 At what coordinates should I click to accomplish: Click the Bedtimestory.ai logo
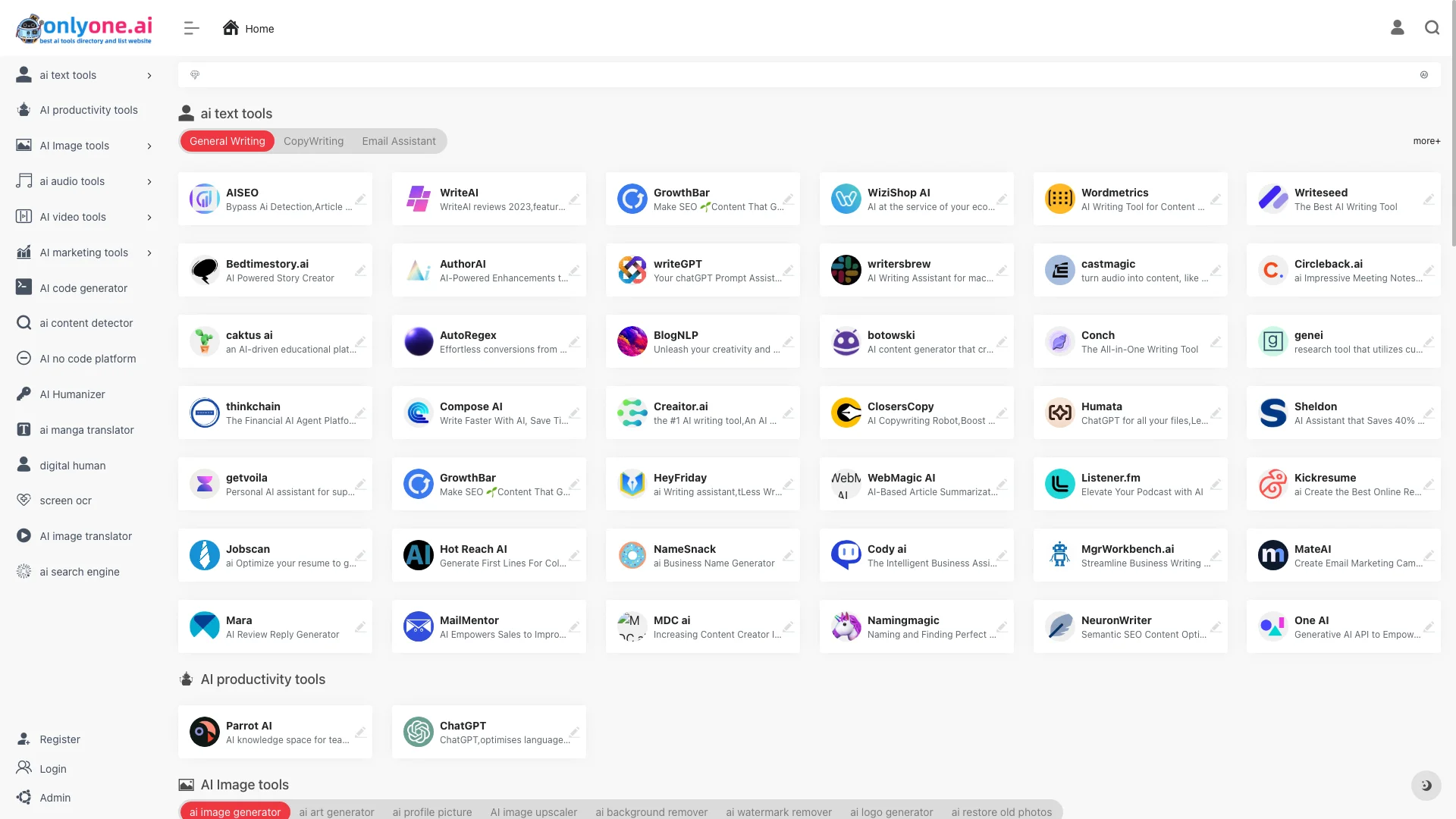click(205, 270)
